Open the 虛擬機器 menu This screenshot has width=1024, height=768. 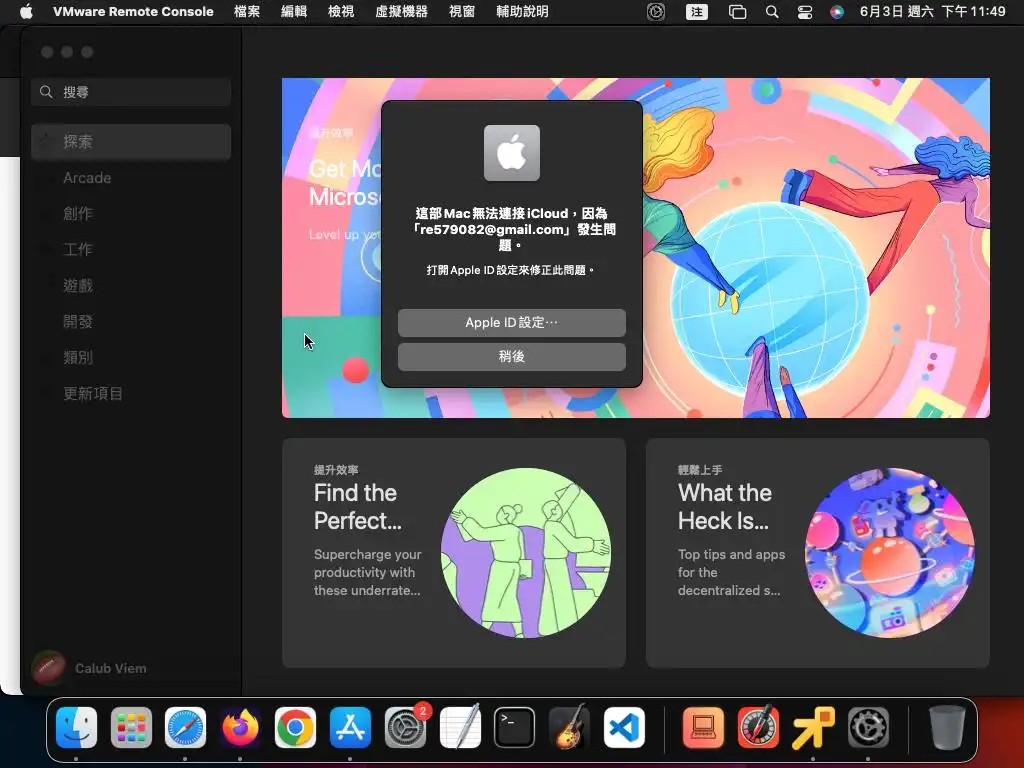[402, 12]
